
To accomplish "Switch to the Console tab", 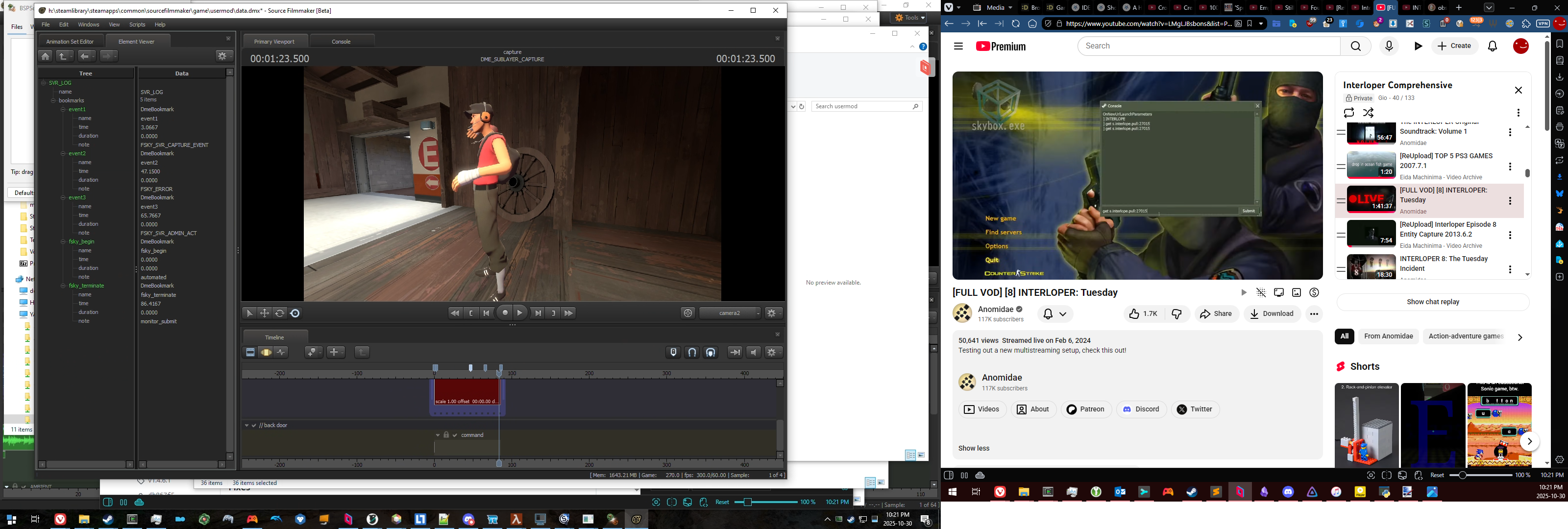I will click(341, 42).
